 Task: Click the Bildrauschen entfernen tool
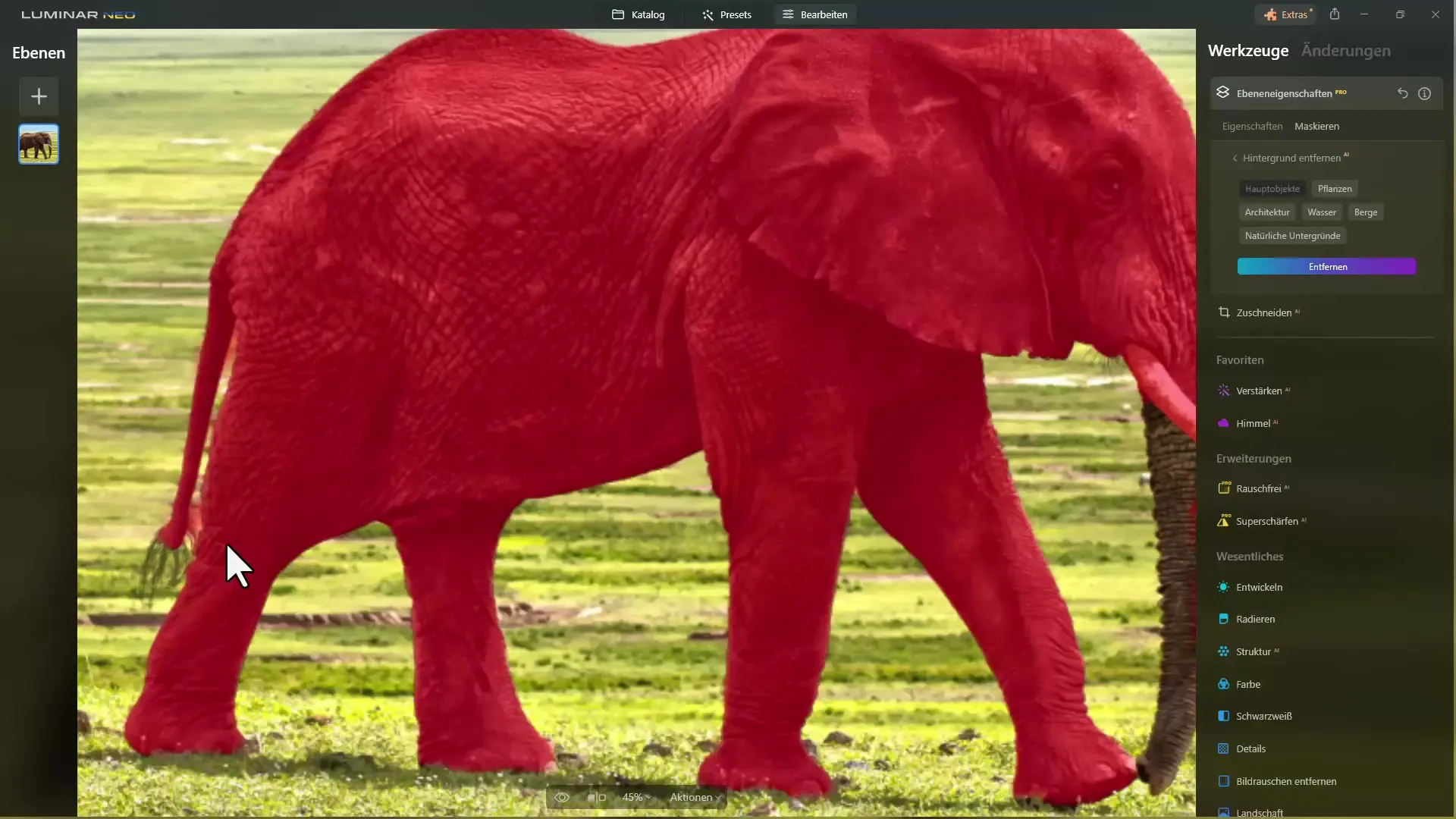click(1286, 781)
